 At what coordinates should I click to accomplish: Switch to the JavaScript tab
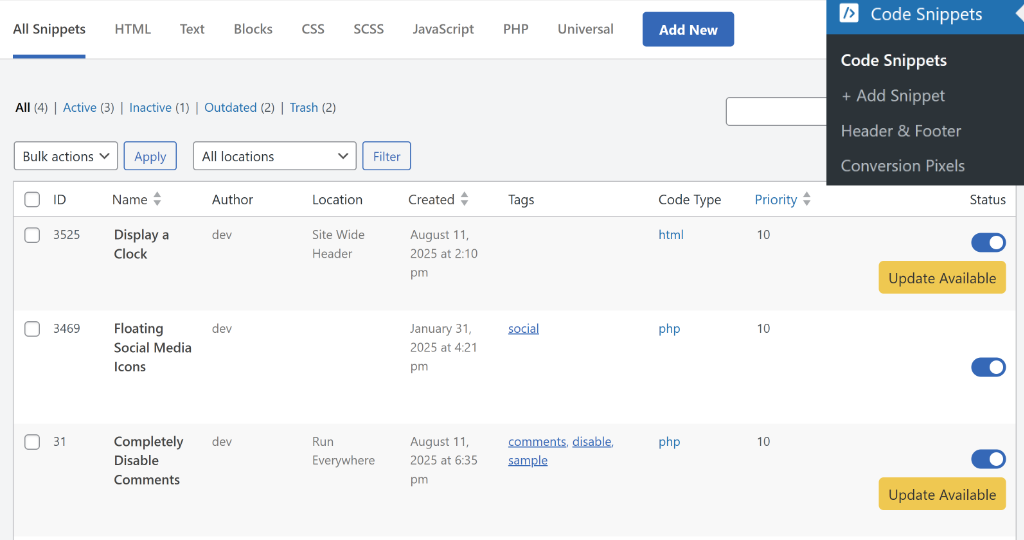(x=443, y=29)
